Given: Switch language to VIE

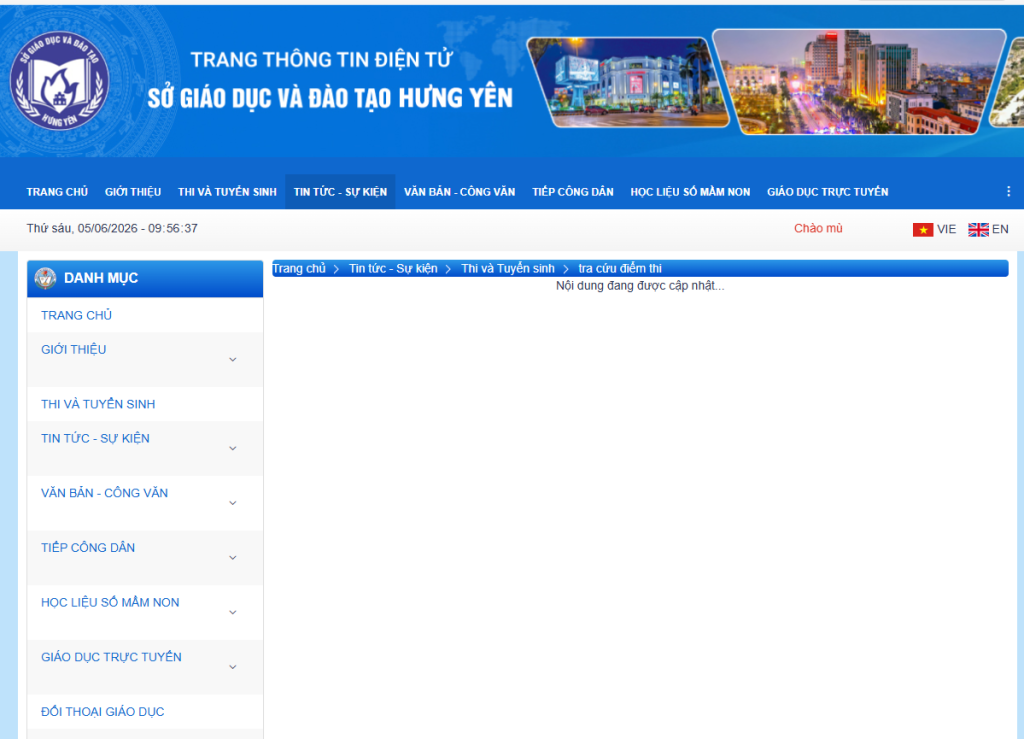Looking at the screenshot, I should 946,229.
